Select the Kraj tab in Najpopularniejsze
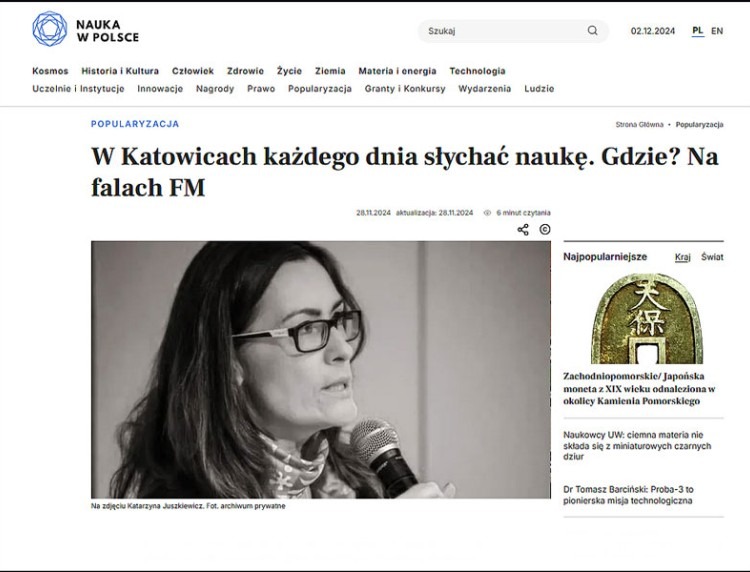Screen dimensions: 750x572 coord(683,257)
